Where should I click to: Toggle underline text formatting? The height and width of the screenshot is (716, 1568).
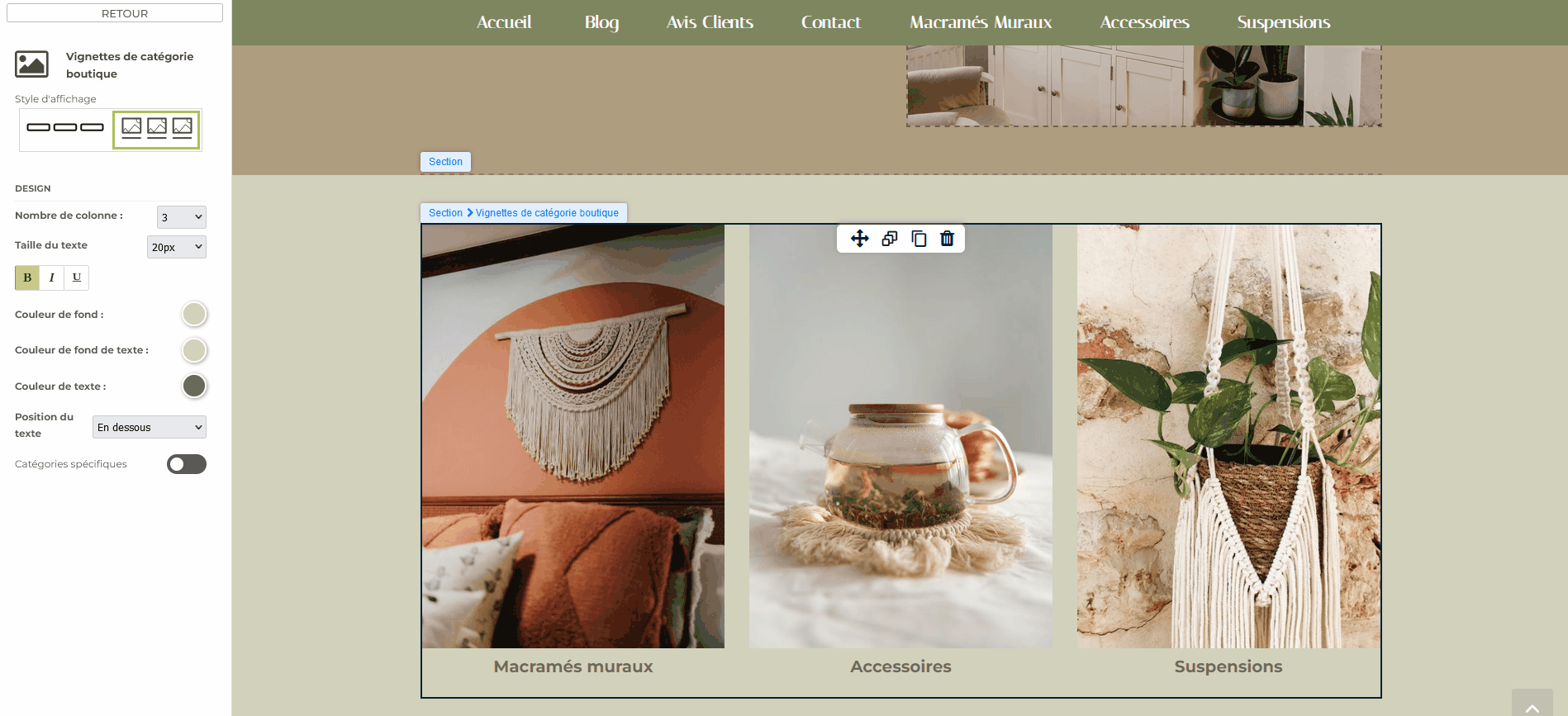click(77, 277)
